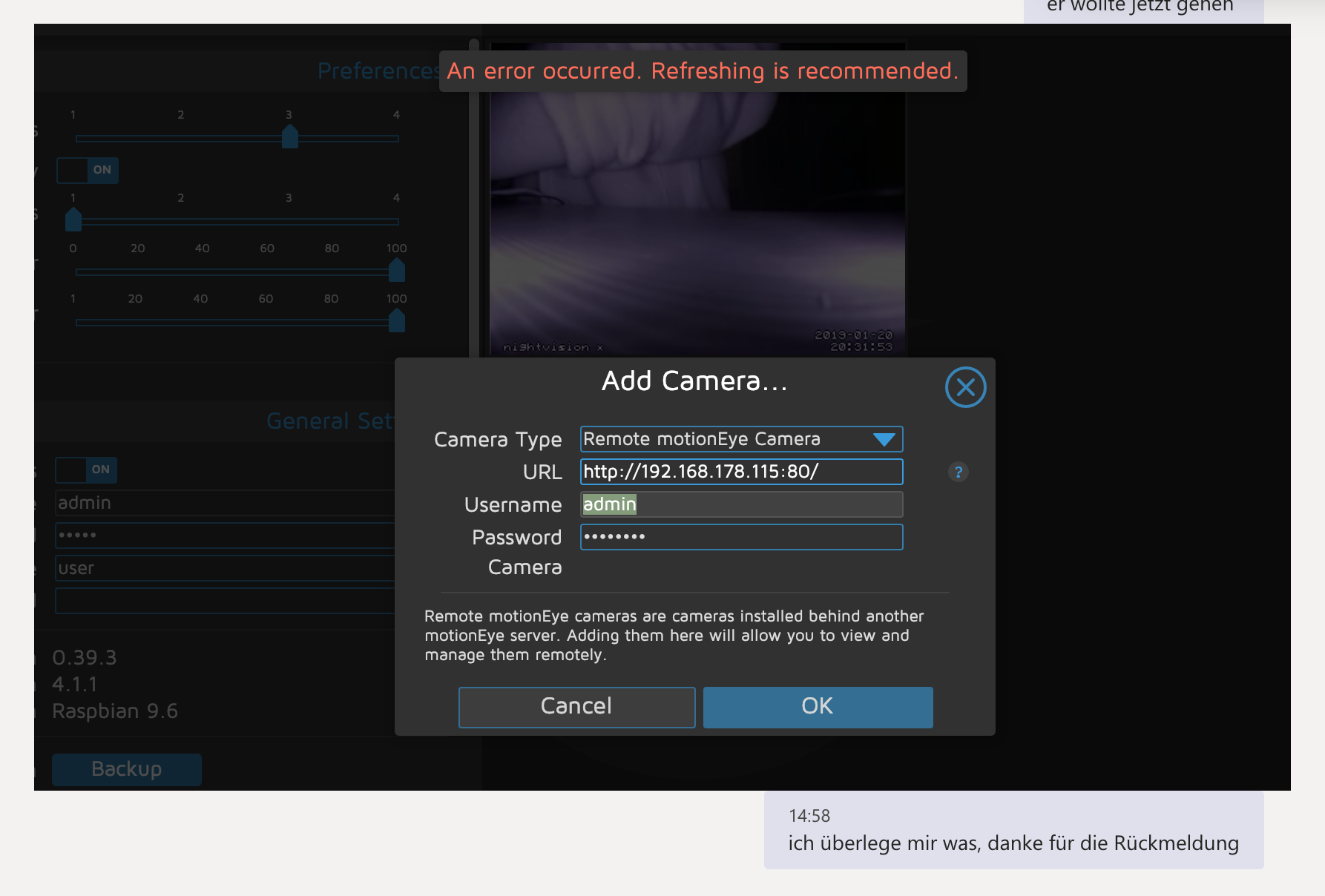Set the layout columns slider to 2
Viewport: 1325px width, 896px height.
180,137
